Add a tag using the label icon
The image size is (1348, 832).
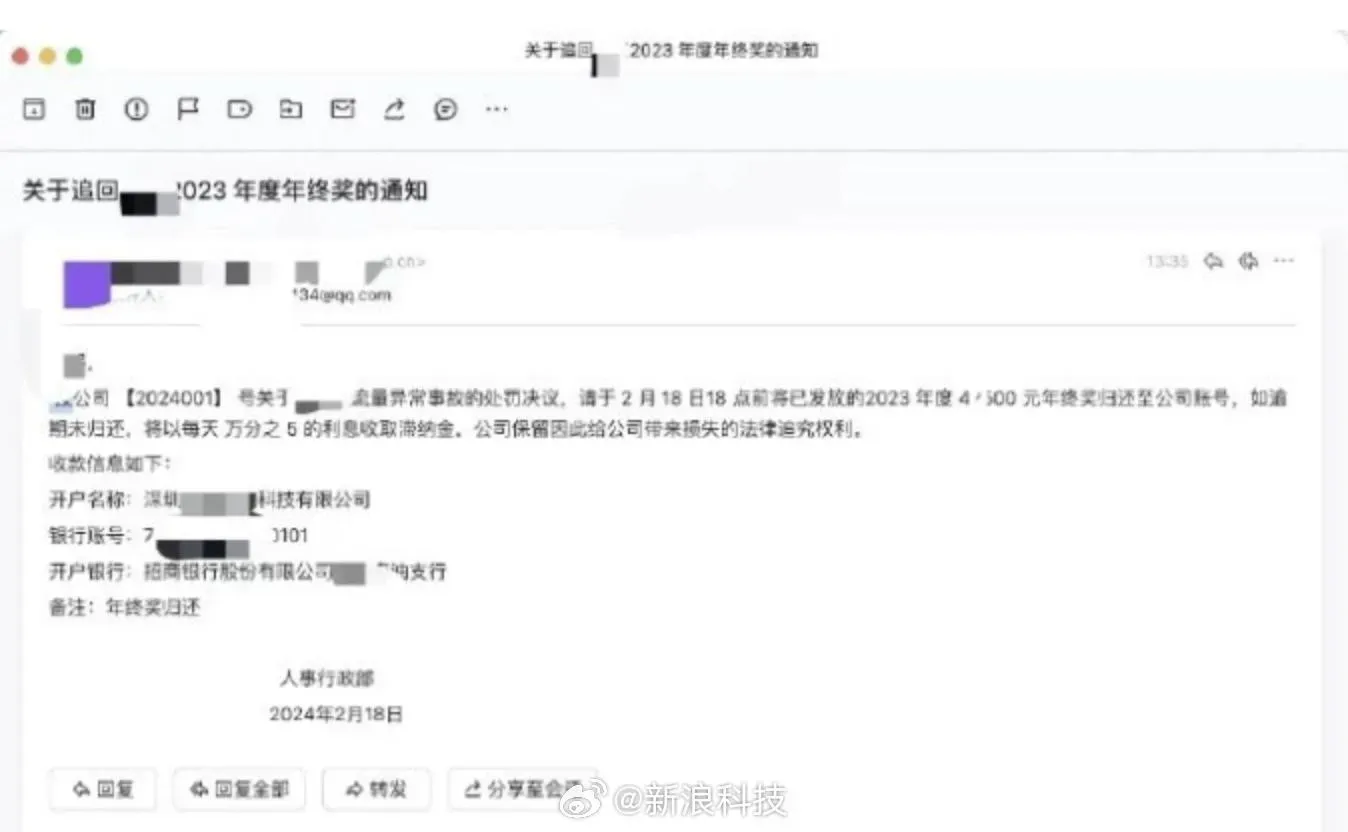(x=240, y=109)
